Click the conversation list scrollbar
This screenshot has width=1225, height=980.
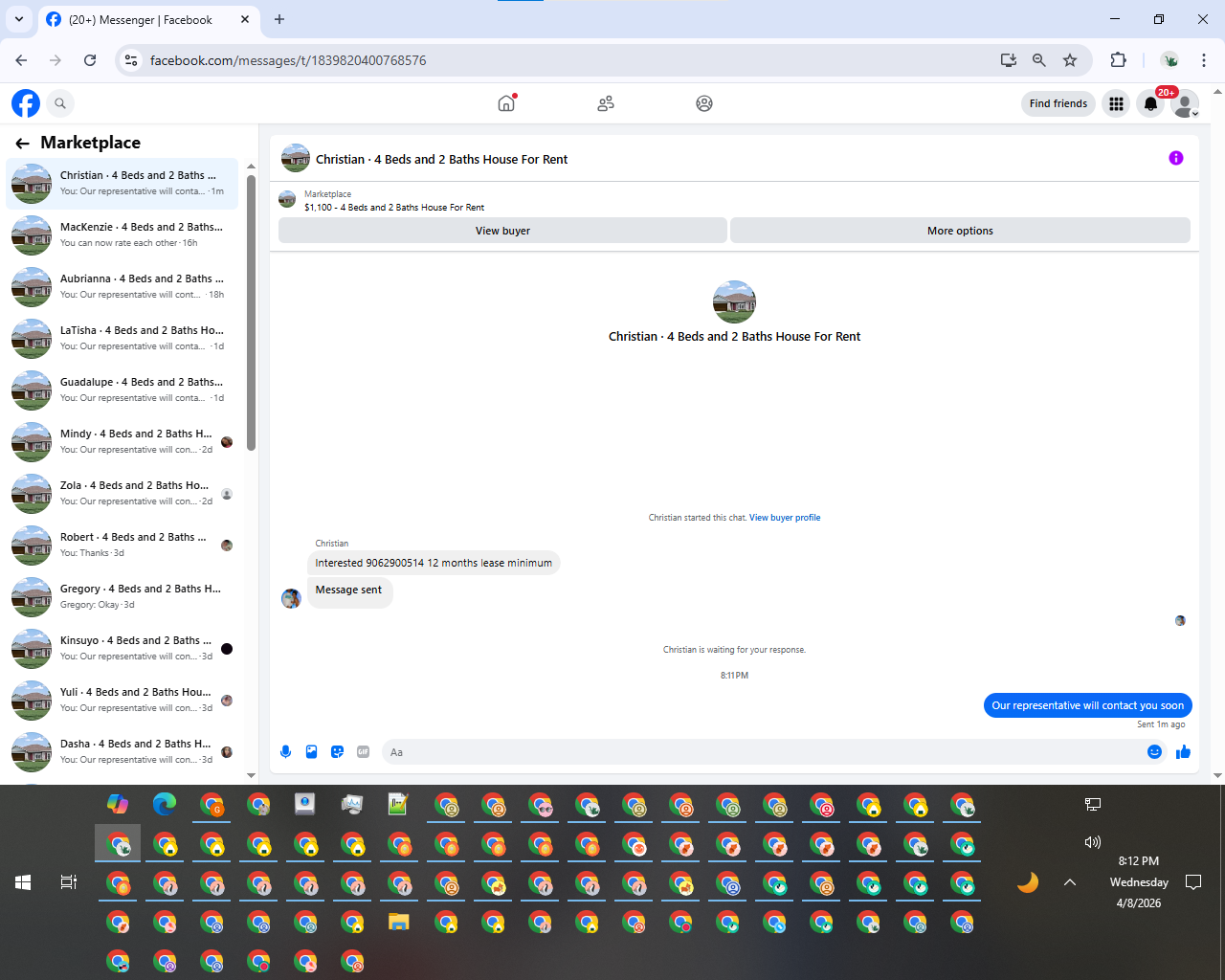click(252, 311)
